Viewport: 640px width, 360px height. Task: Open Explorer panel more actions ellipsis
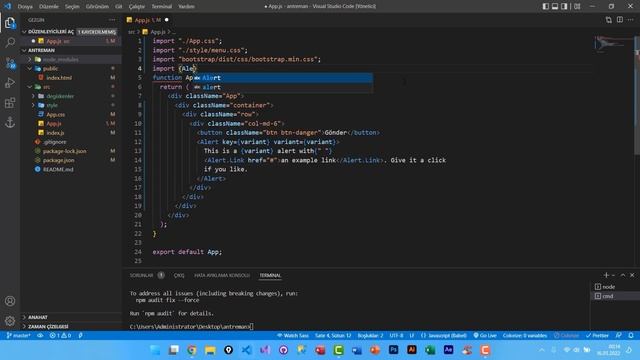point(112,20)
